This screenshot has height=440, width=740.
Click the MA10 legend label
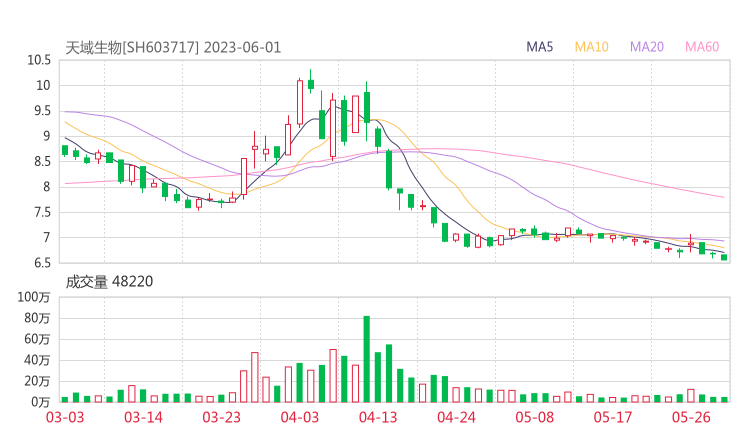[x=591, y=47]
